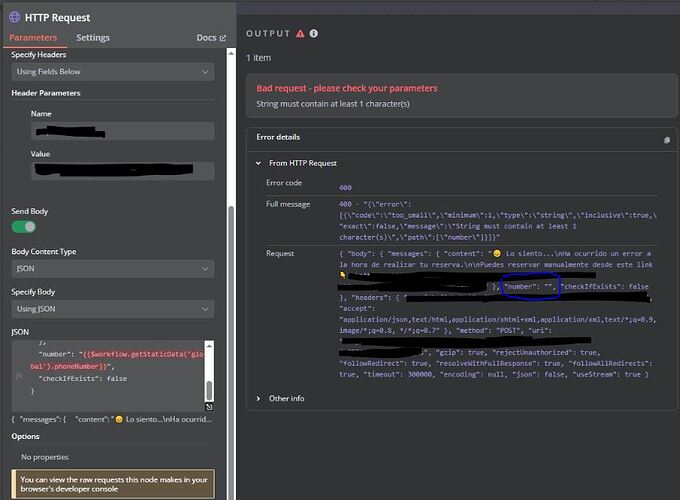Click the '1 item' output count
Viewport: 680px width, 500px height.
pyautogui.click(x=258, y=58)
